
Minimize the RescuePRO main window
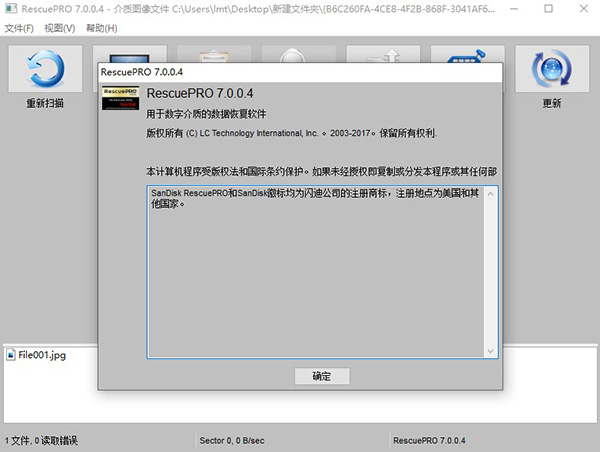[x=514, y=9]
